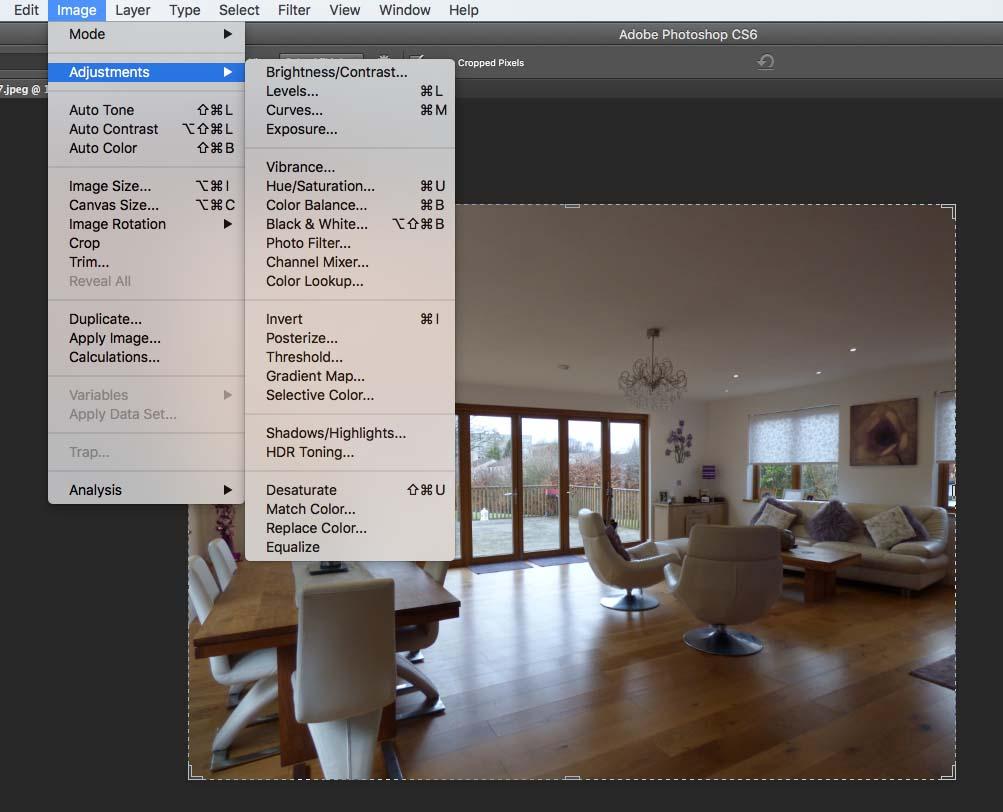
Task: Open Posterize adjustment
Action: coord(350,338)
